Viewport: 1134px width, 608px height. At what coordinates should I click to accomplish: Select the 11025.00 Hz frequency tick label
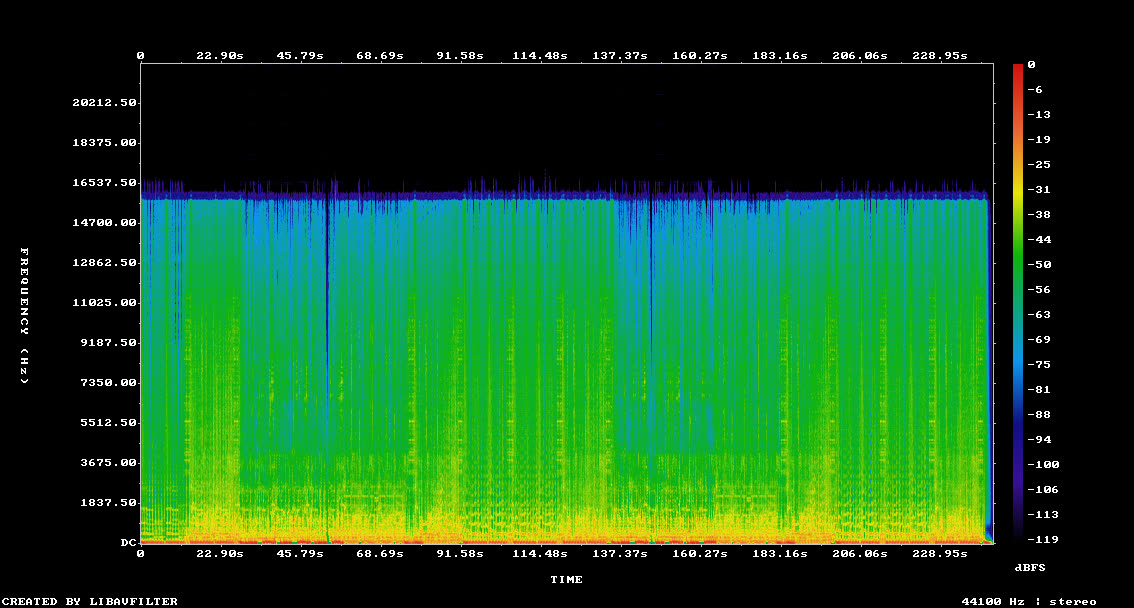point(104,303)
